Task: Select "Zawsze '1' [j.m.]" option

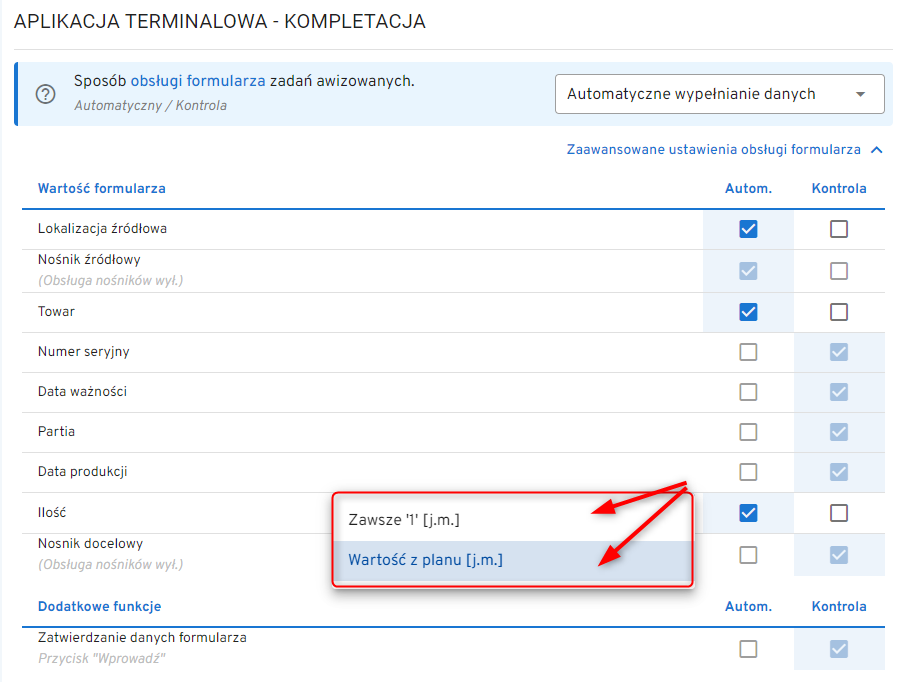Action: tap(404, 520)
